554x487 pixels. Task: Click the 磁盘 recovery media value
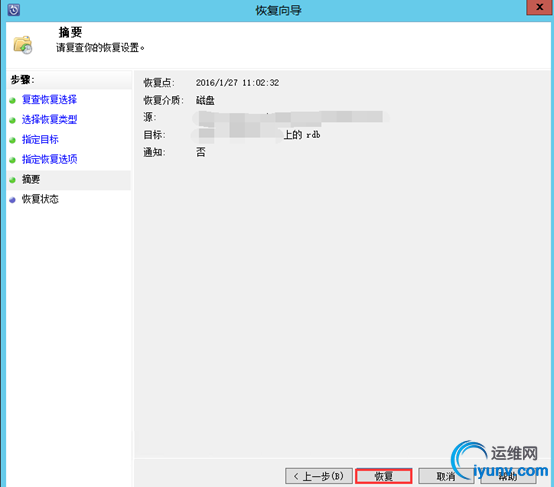click(x=205, y=100)
